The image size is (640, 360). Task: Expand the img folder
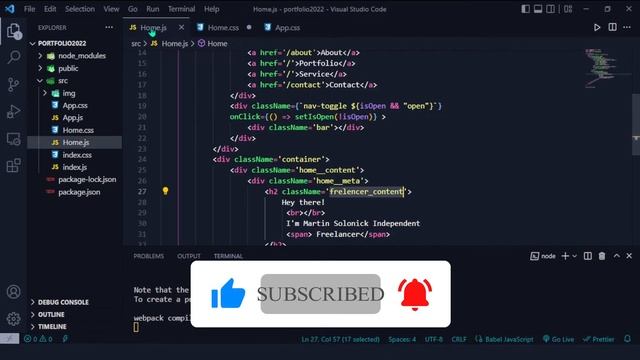pyautogui.click(x=45, y=93)
